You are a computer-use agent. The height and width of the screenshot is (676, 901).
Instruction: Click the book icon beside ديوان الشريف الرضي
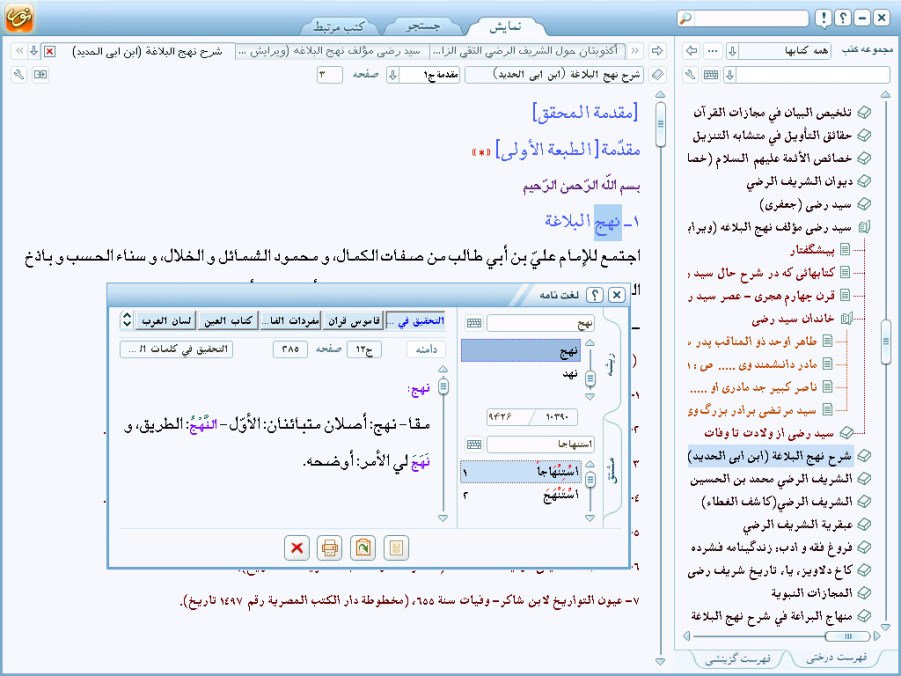864,182
